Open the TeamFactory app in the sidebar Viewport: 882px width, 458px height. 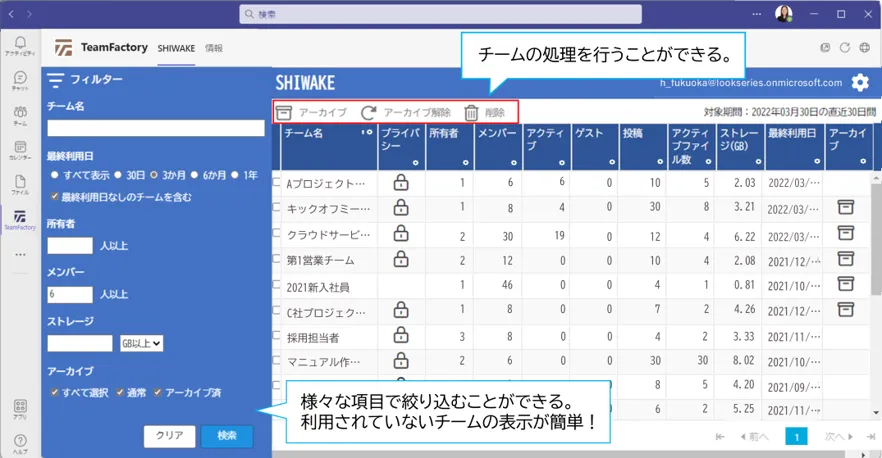tap(19, 219)
